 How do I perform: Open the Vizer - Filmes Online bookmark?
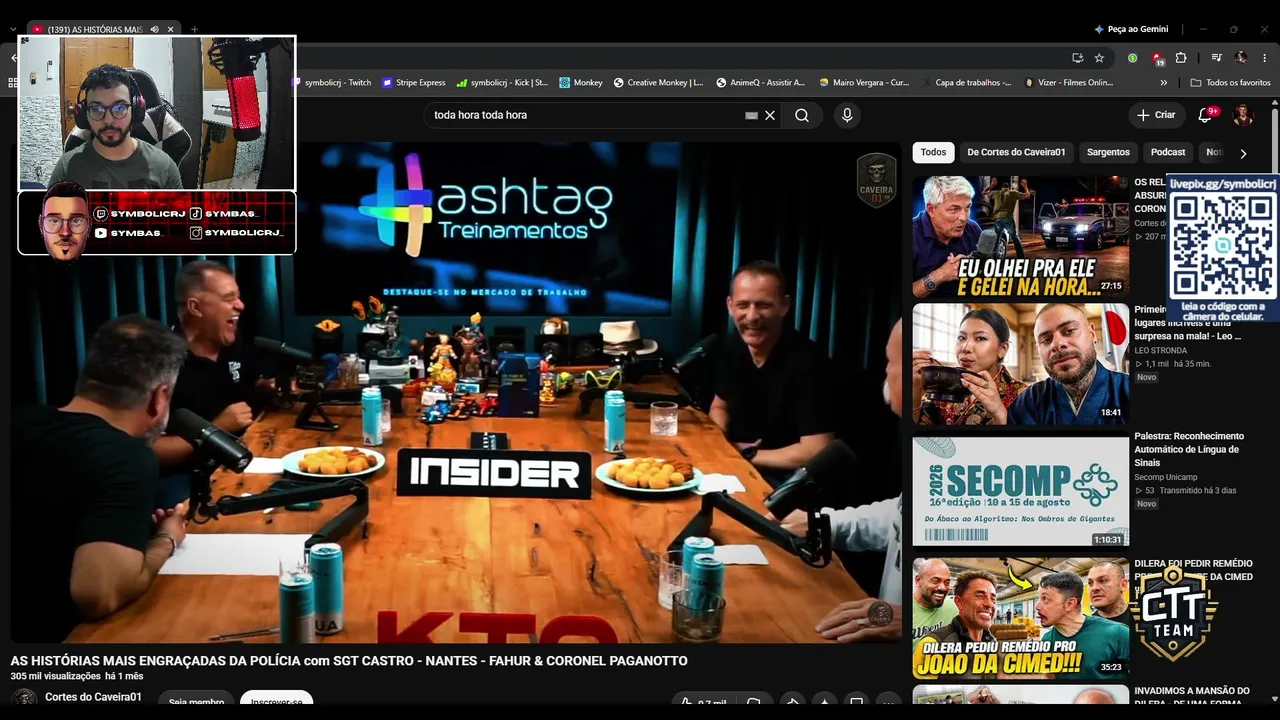1069,83
